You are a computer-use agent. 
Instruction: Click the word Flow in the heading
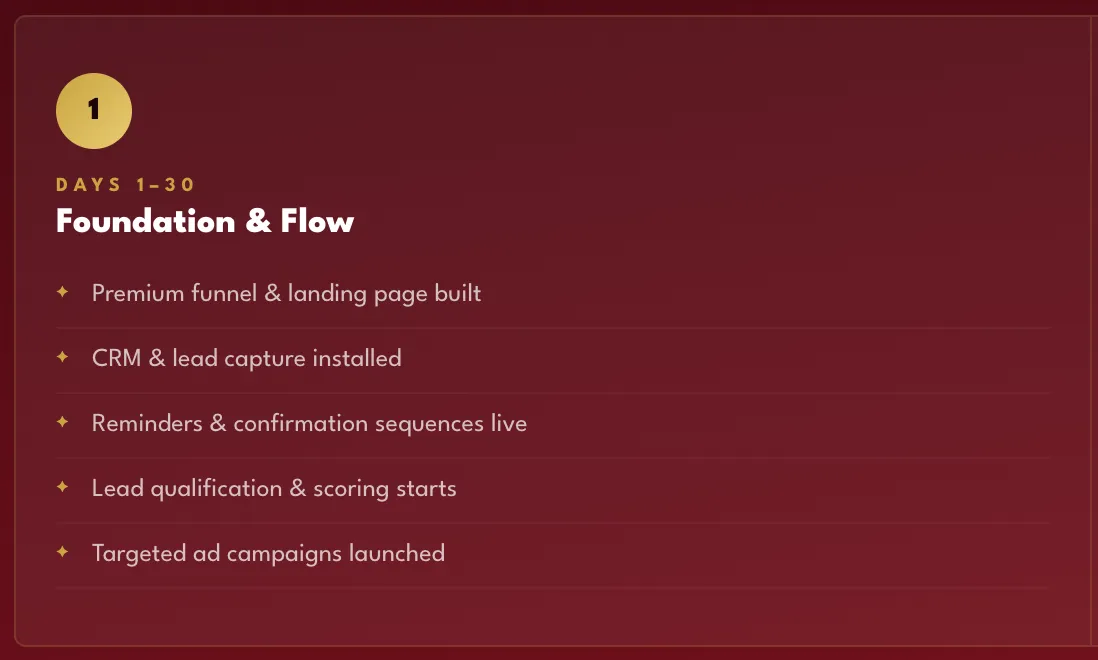click(317, 221)
